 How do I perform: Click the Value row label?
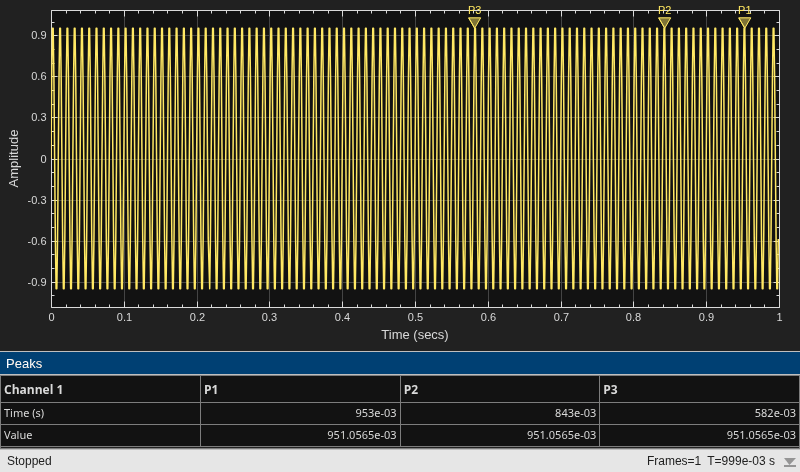[x=18, y=435]
